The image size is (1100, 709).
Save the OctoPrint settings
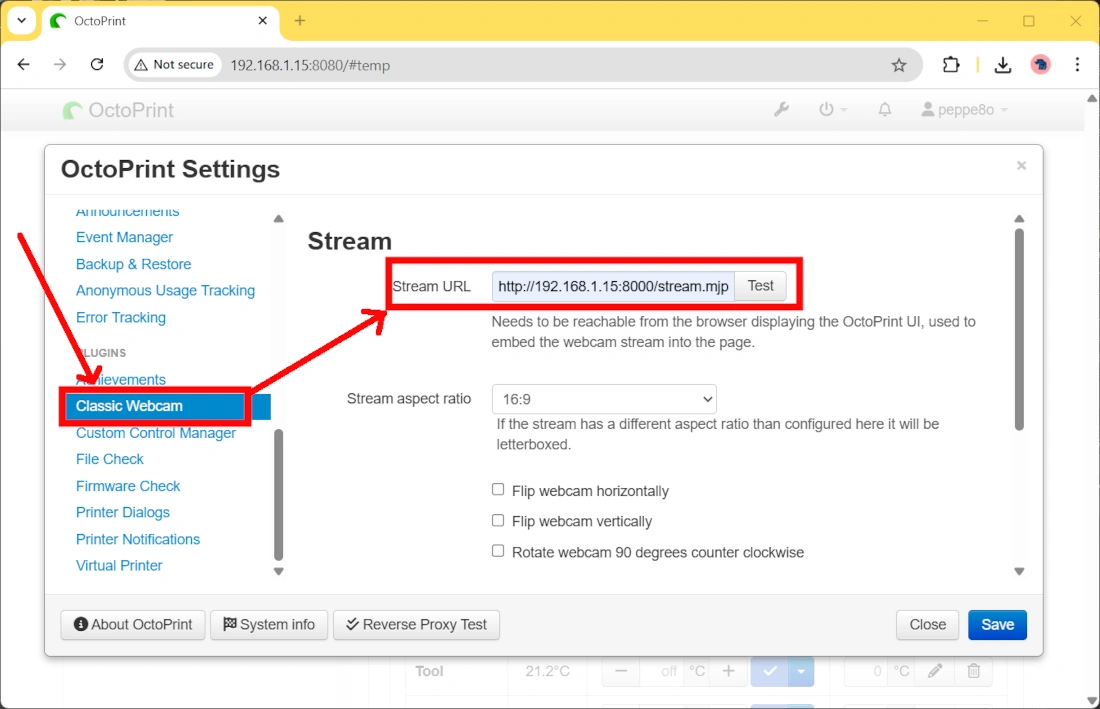click(998, 625)
